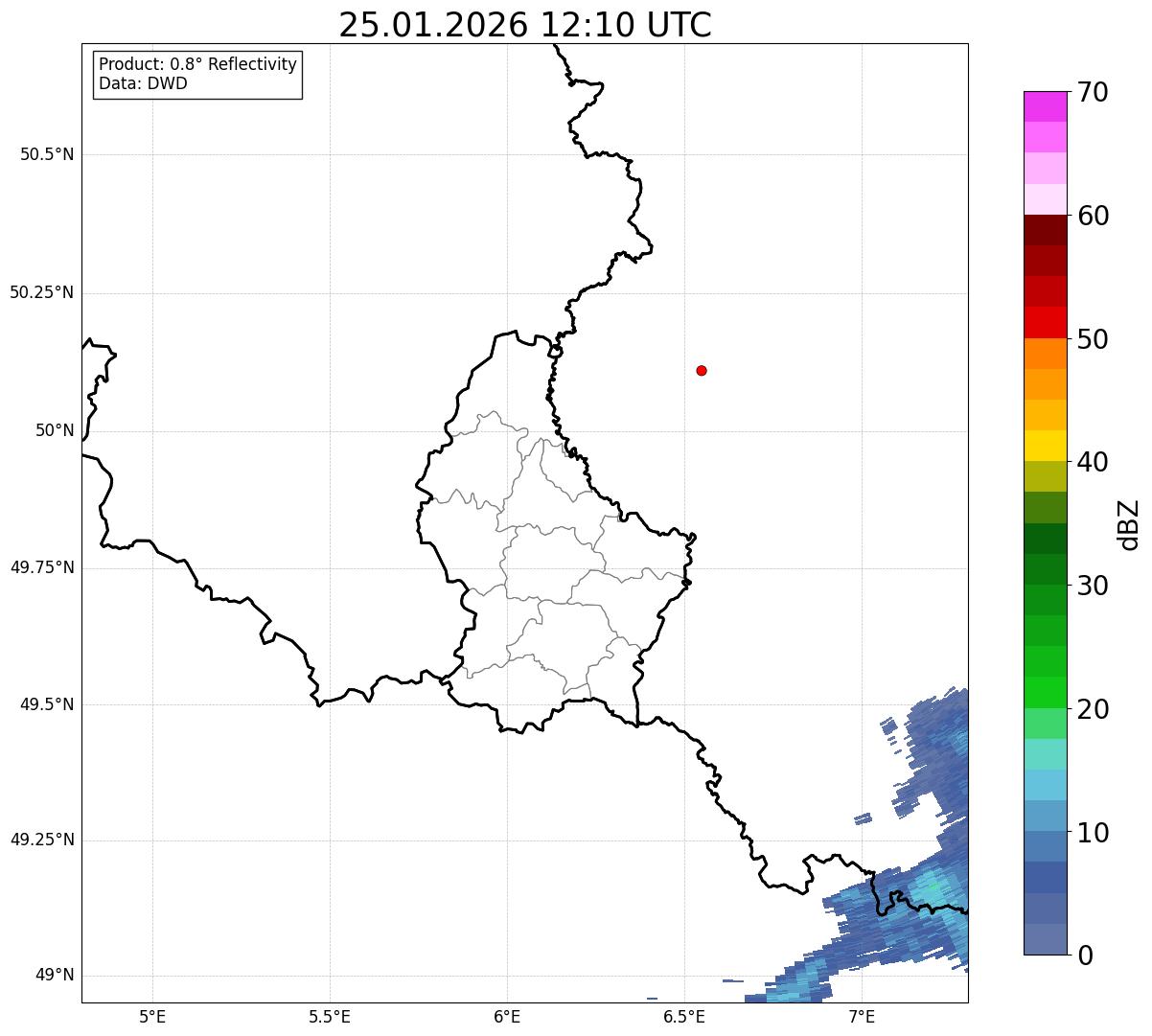Click the colorbar tick label 60
This screenshot has width=1152, height=1036.
pos(1093,216)
